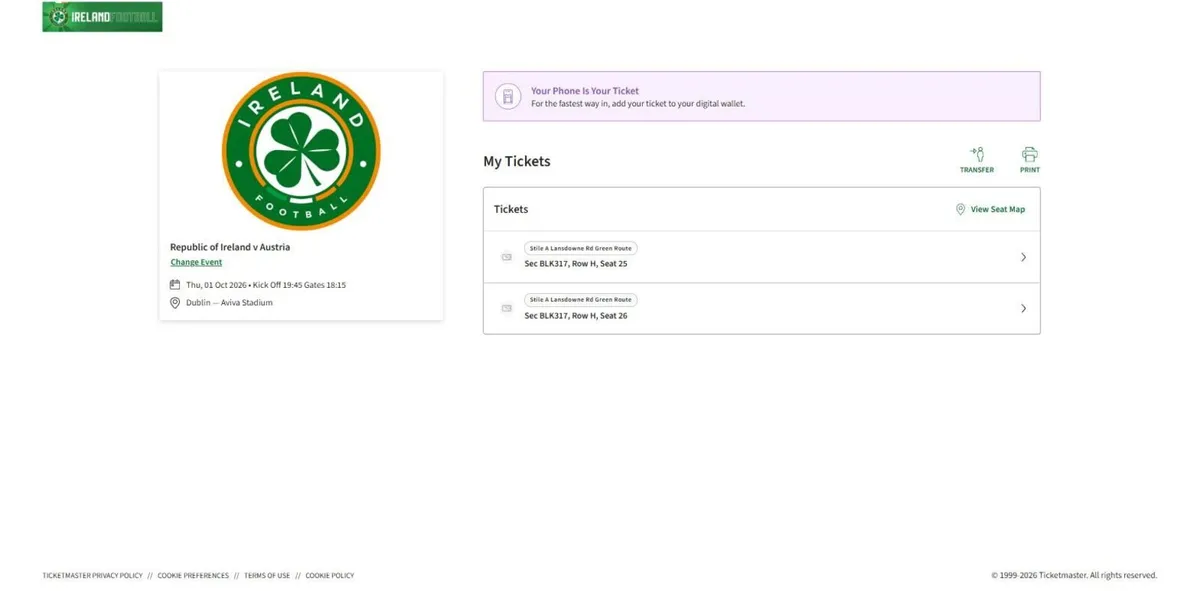Select 'Sec BLK317, Row H, Seat 26' text
1200x591 pixels.
point(576,316)
